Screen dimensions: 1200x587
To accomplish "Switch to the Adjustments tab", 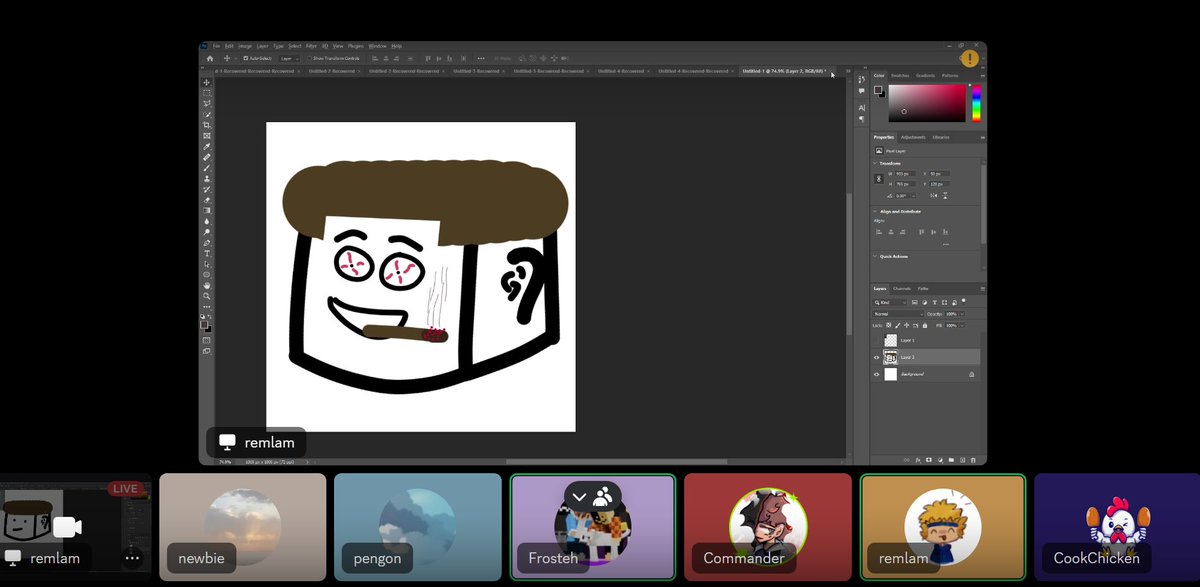I will click(x=913, y=137).
